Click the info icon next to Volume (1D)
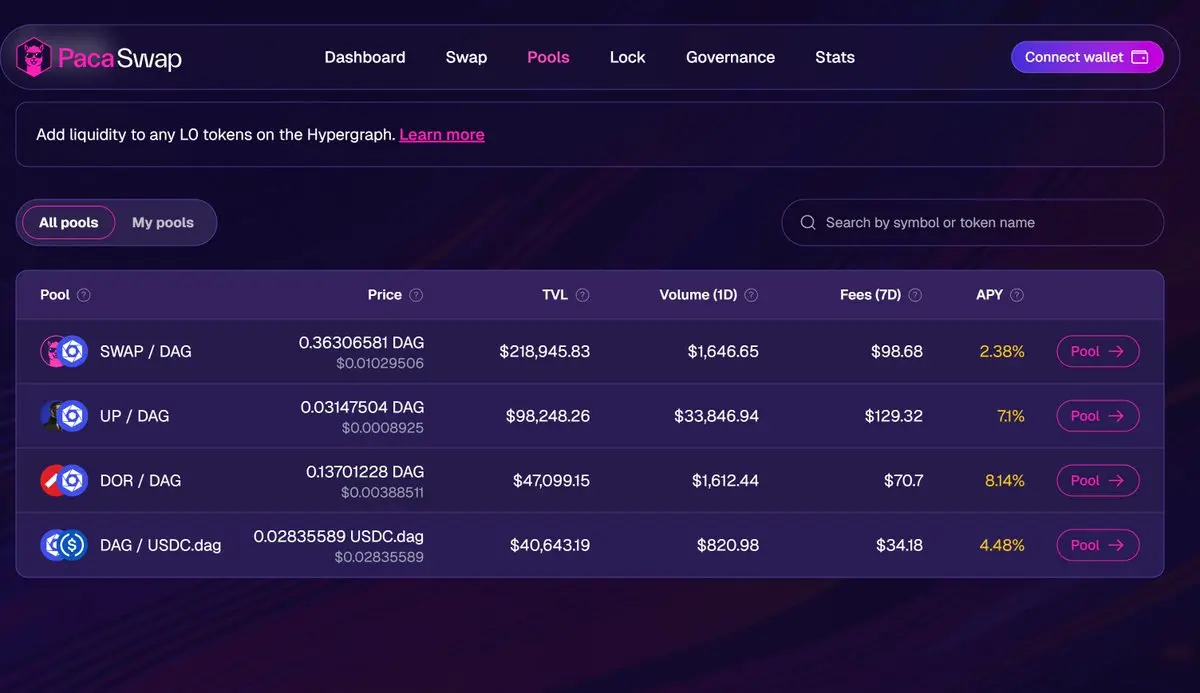The height and width of the screenshot is (693, 1200). click(x=751, y=295)
